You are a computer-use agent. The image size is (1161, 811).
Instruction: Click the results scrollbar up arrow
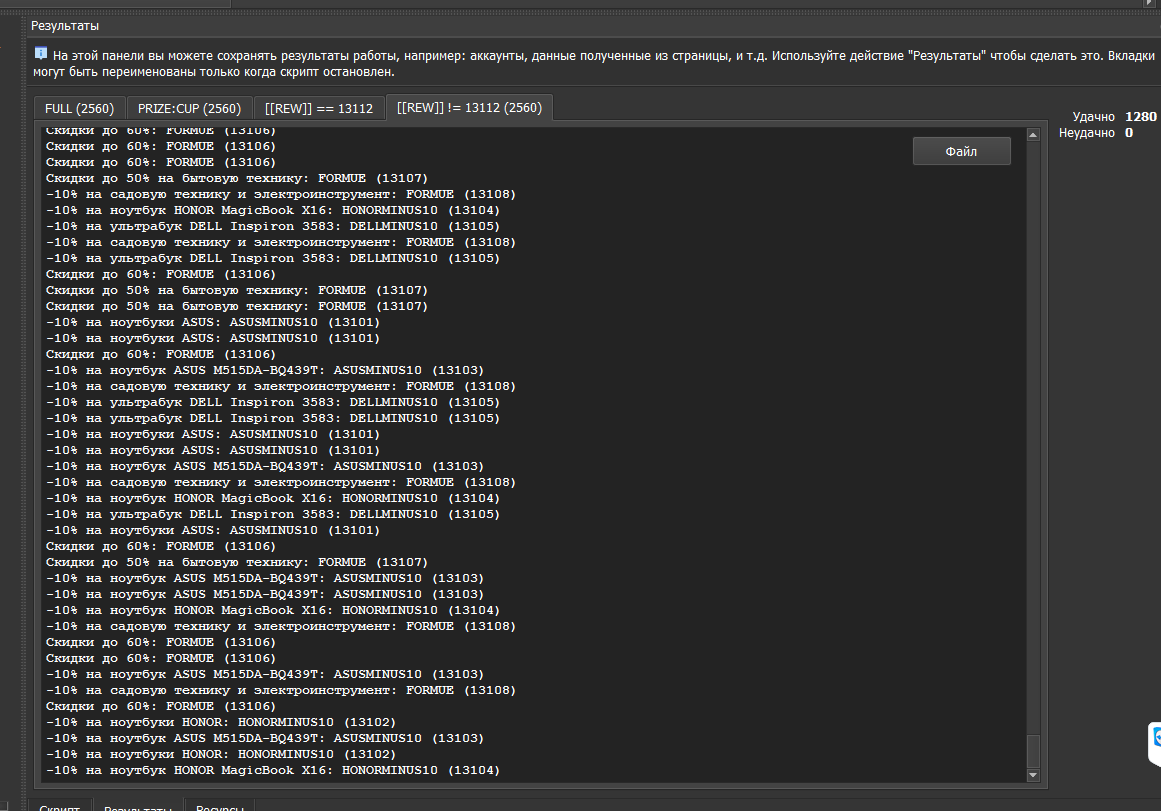point(1033,135)
